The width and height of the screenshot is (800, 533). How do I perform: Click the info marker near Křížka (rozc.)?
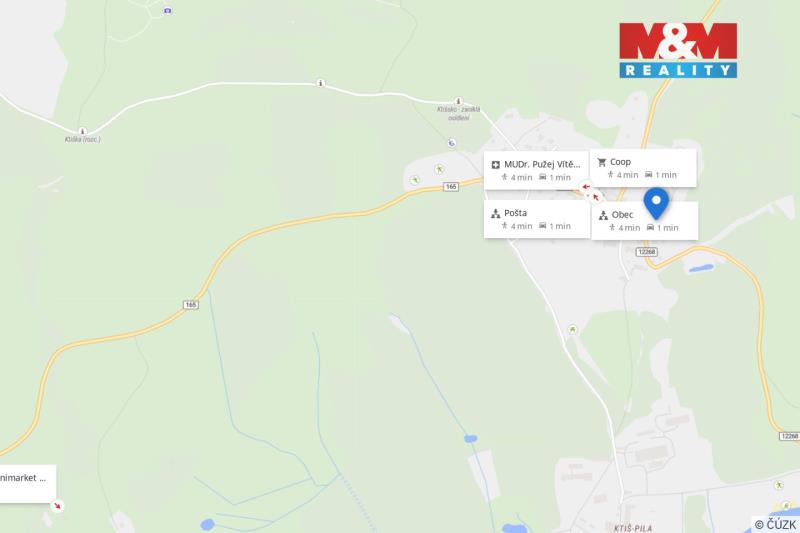coord(82,131)
